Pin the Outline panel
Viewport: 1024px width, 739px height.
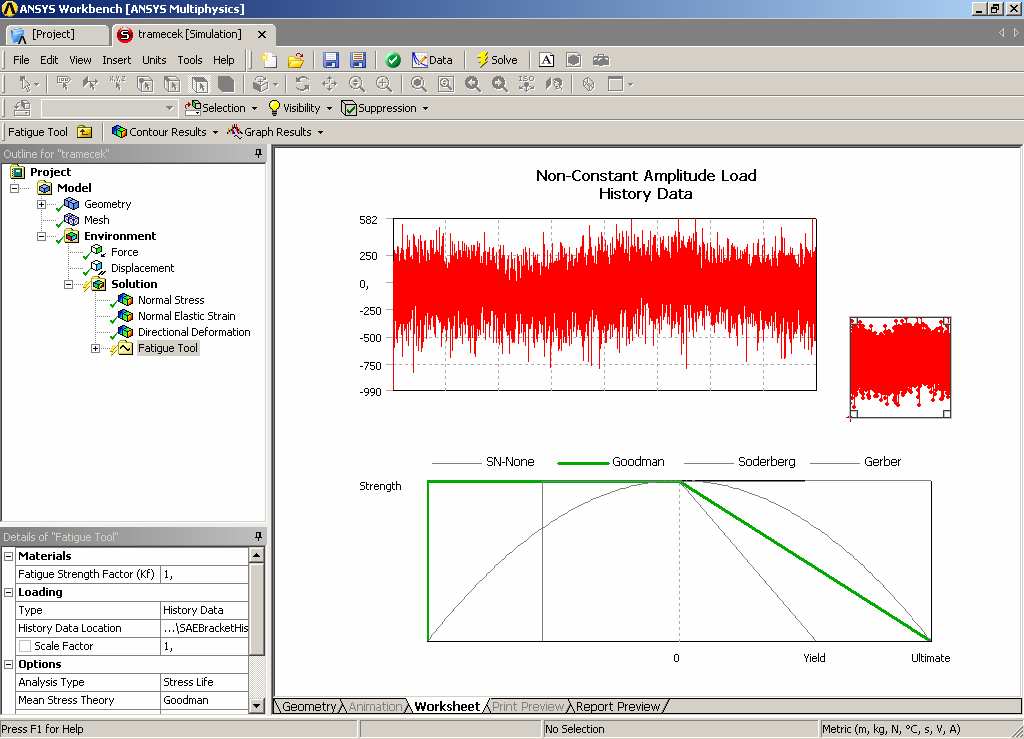(x=259, y=153)
